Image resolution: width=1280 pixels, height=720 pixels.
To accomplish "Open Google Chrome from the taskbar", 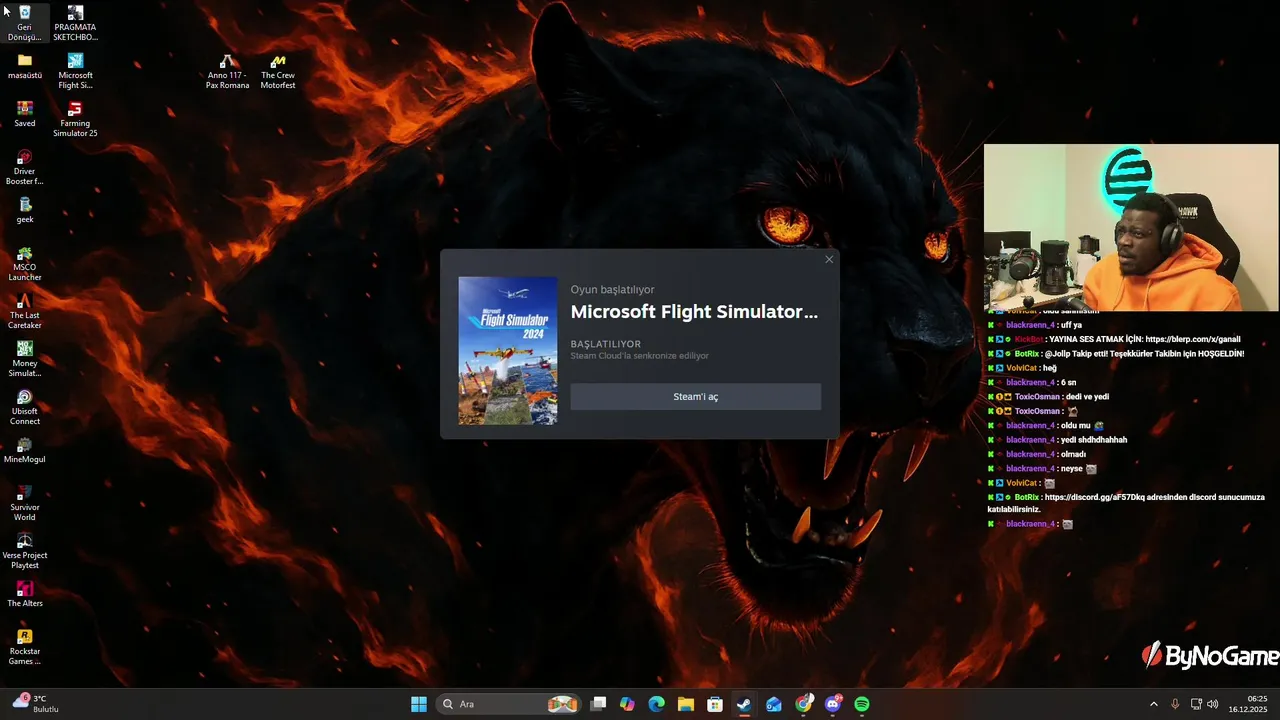I will coord(804,704).
